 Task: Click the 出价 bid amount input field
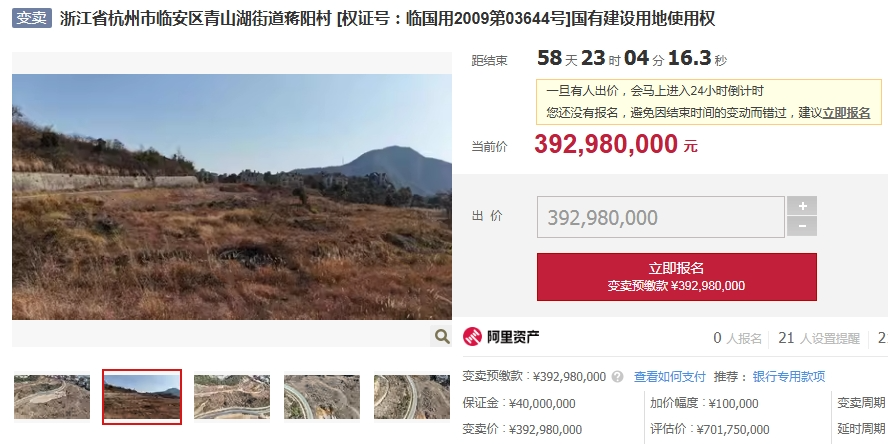660,217
